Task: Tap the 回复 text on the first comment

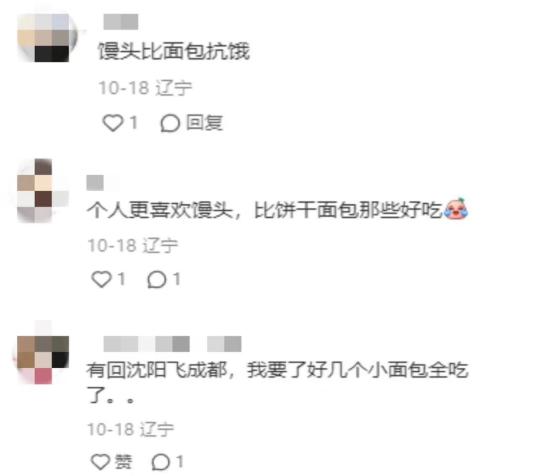Action: pyautogui.click(x=204, y=123)
